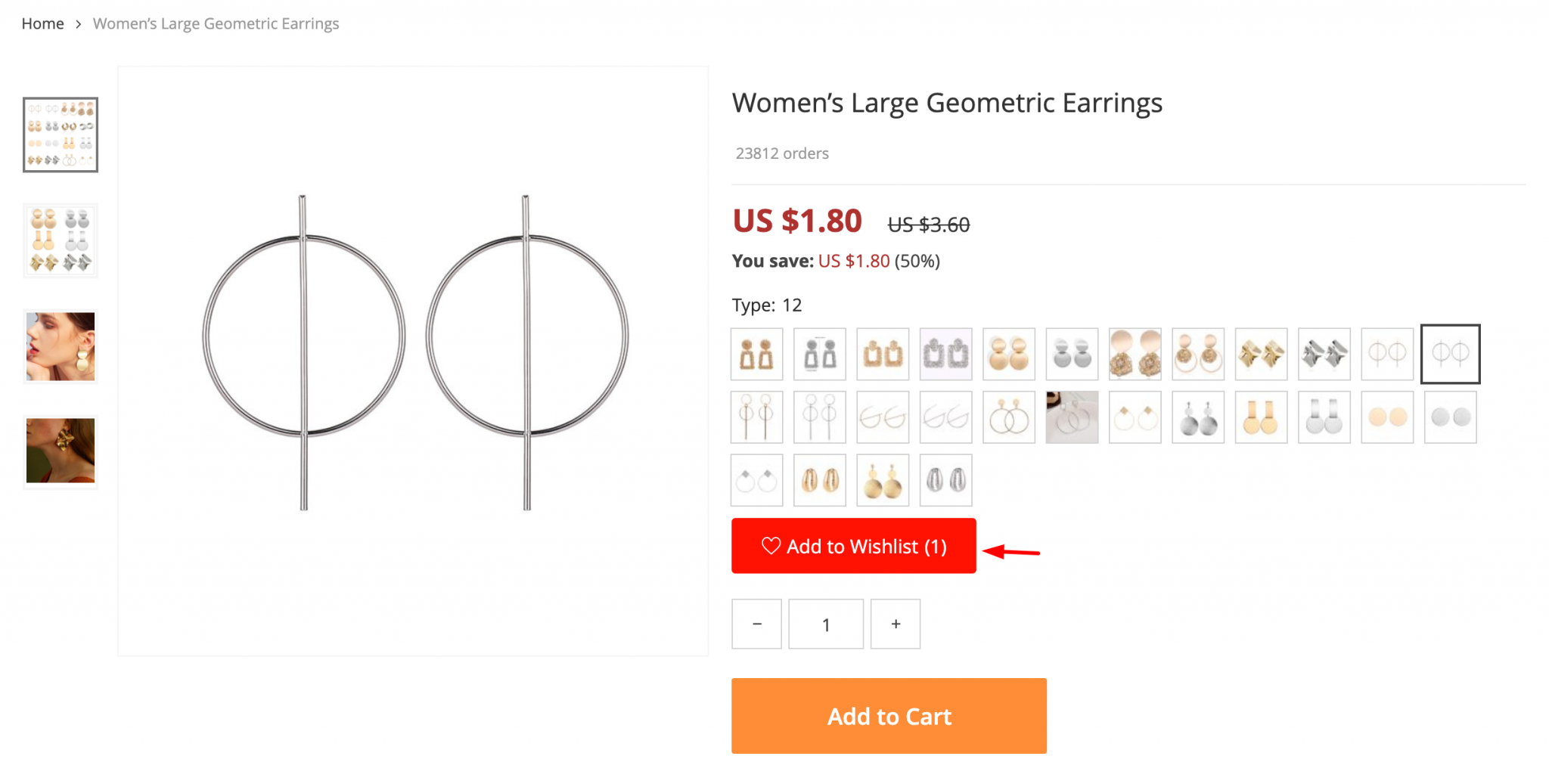The height and width of the screenshot is (784, 1549).
Task: Choose the gold double-ball drop earrings variant
Action: (x=1009, y=354)
